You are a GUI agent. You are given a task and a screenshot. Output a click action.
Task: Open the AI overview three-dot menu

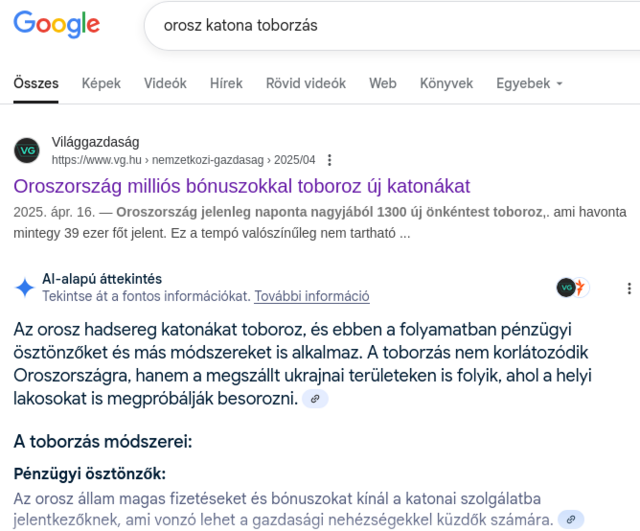click(629, 288)
